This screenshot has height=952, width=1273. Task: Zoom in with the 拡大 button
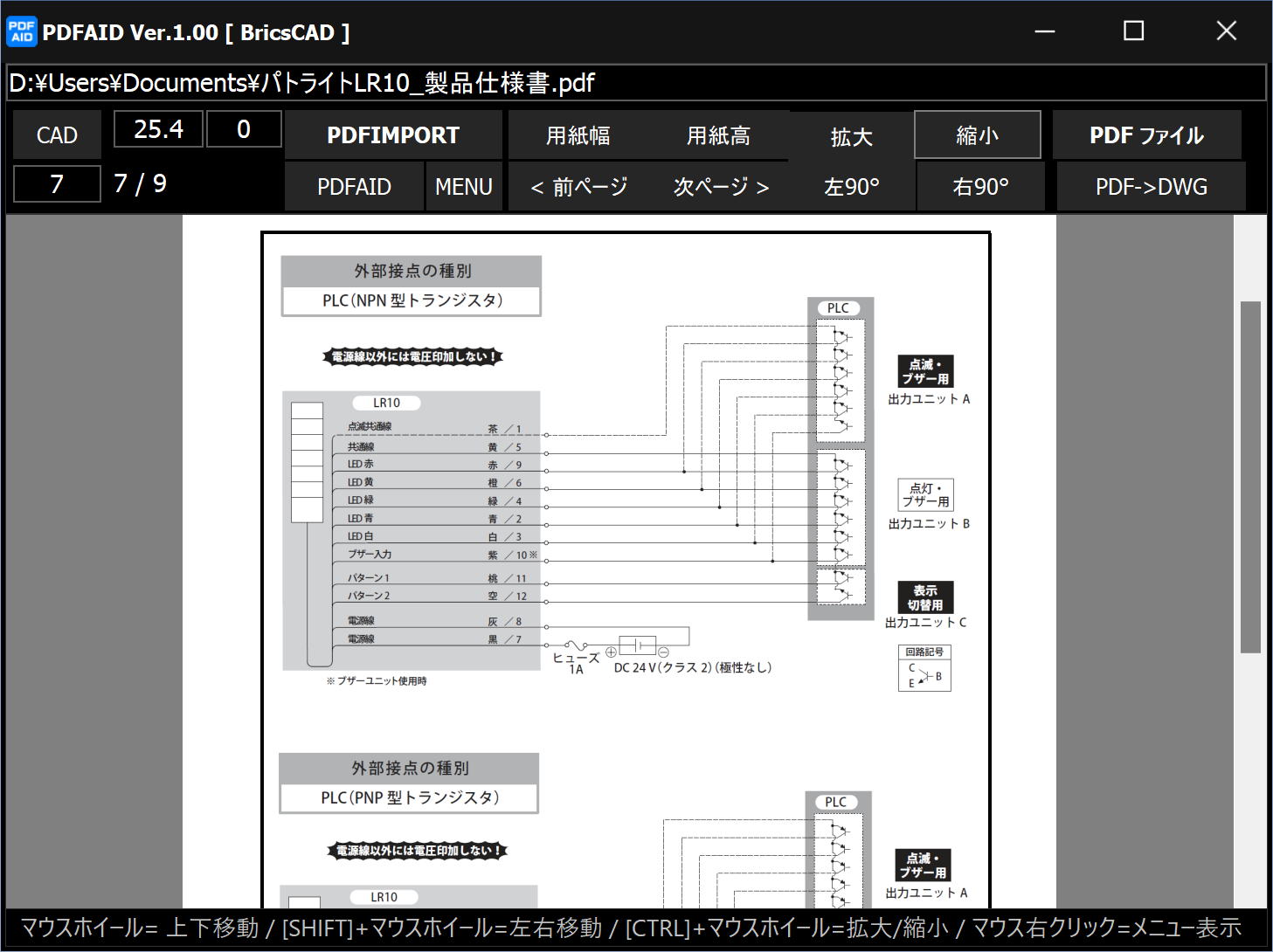point(851,137)
